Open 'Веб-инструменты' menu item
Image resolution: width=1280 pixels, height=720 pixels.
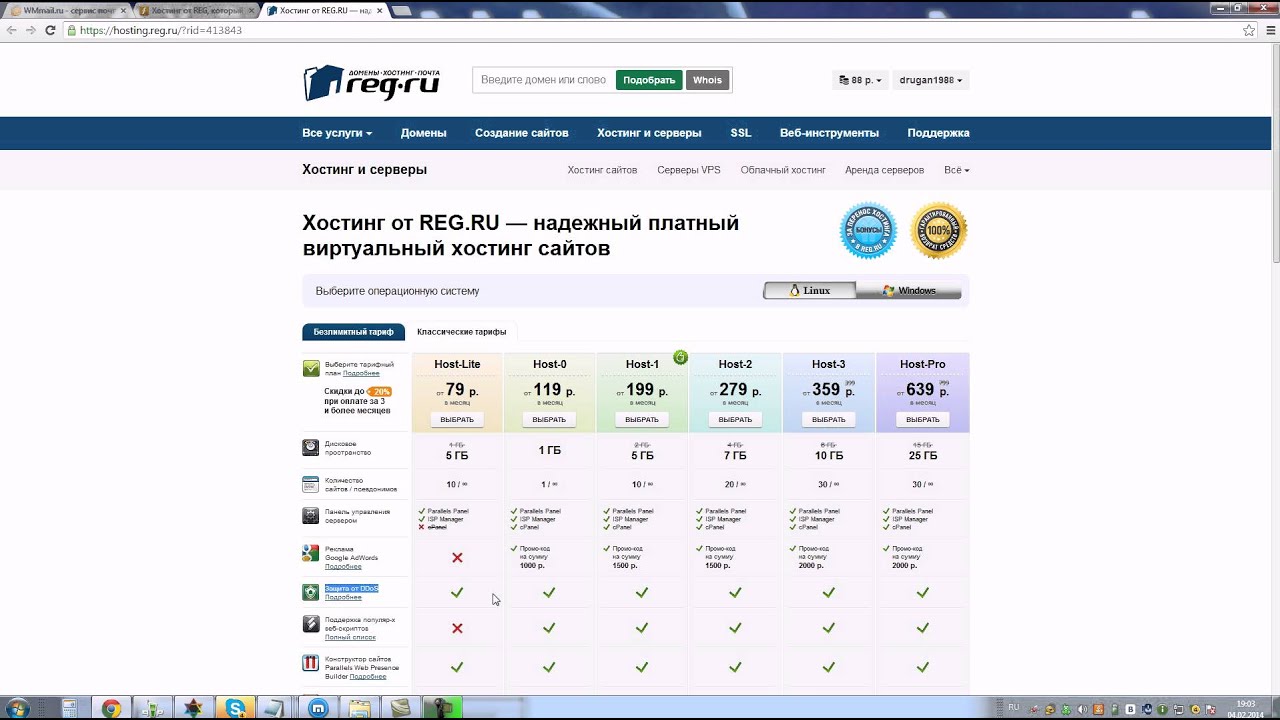[830, 133]
